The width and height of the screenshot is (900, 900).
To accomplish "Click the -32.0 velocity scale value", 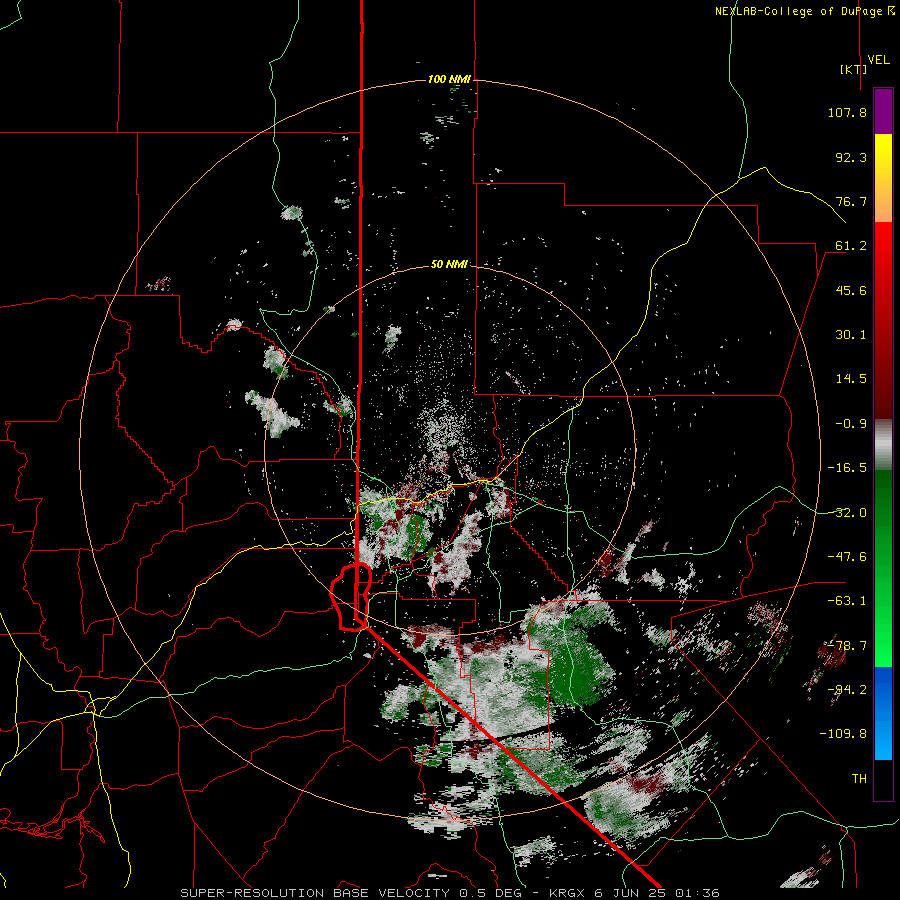I will click(x=847, y=513).
